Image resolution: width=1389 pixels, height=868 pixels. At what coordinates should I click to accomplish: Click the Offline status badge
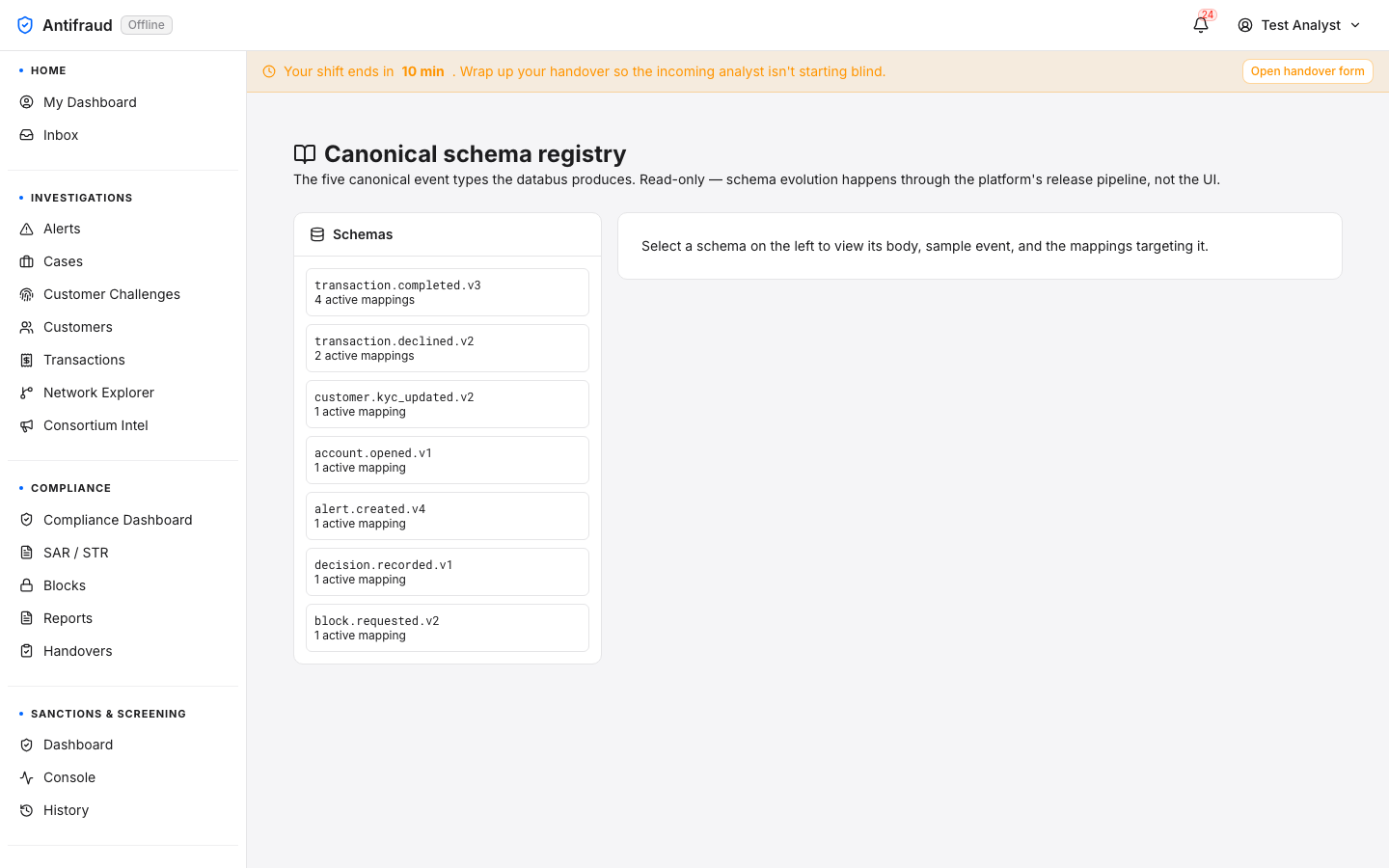(147, 25)
